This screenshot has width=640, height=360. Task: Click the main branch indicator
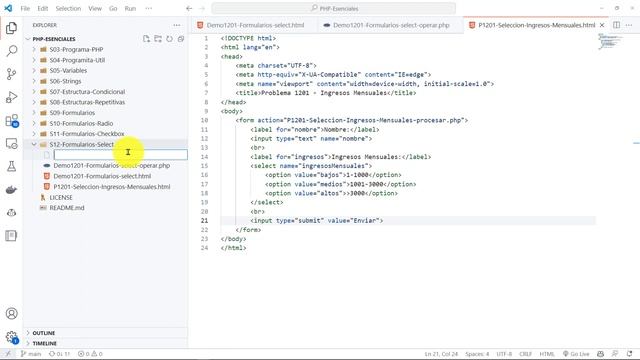(x=31, y=354)
